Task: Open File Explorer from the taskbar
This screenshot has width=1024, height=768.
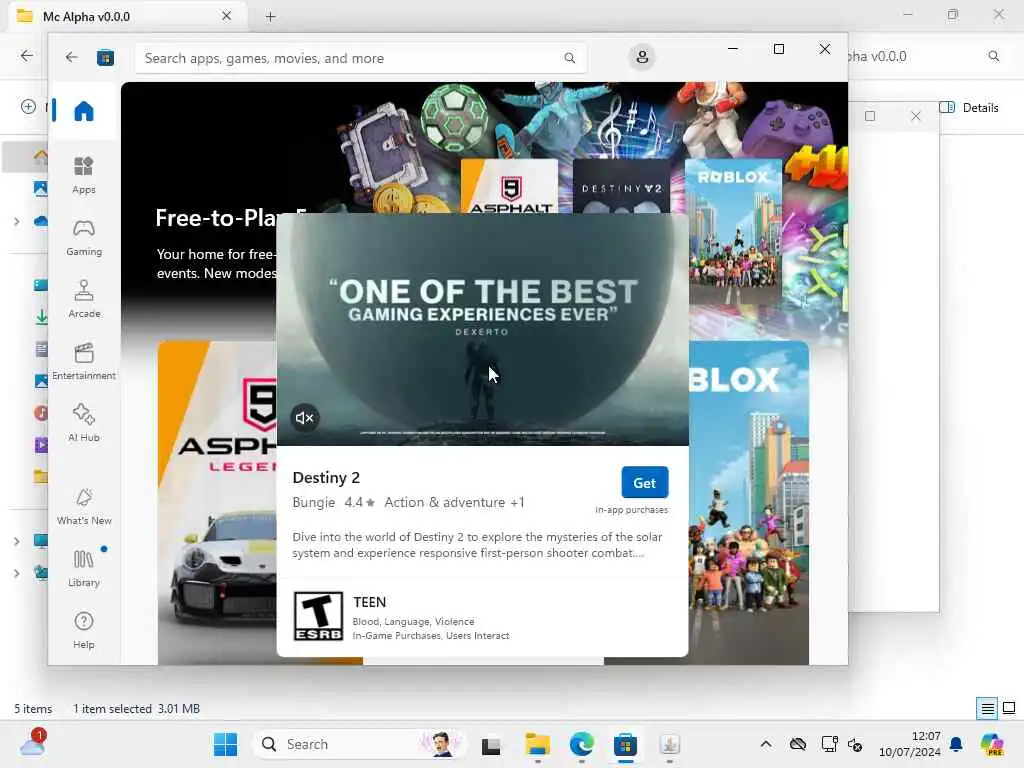Action: (x=537, y=744)
